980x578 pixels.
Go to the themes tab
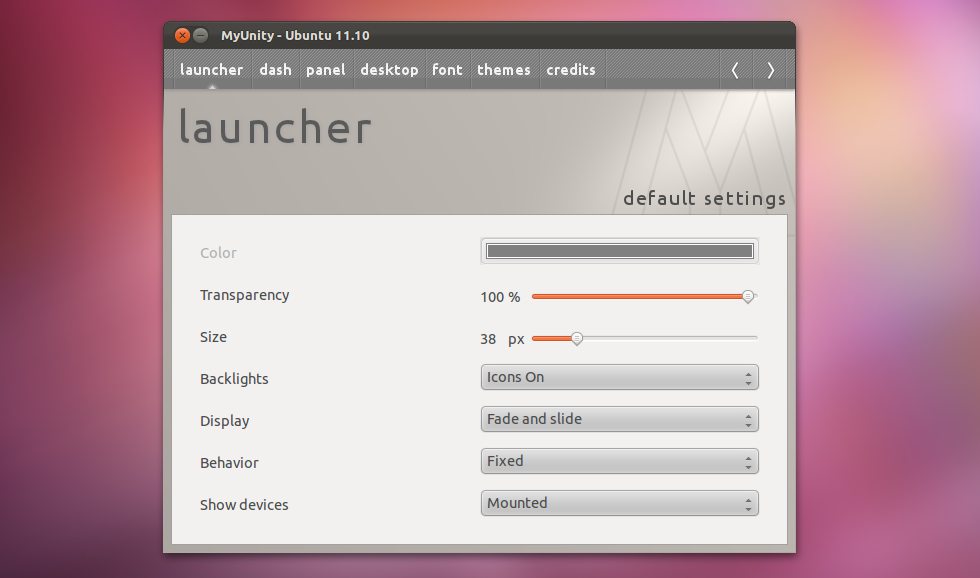(504, 69)
